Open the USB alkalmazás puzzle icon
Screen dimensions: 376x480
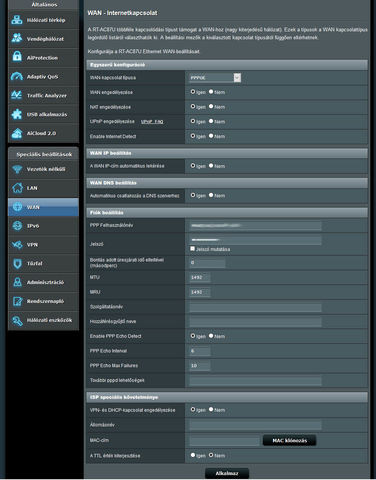[17, 114]
